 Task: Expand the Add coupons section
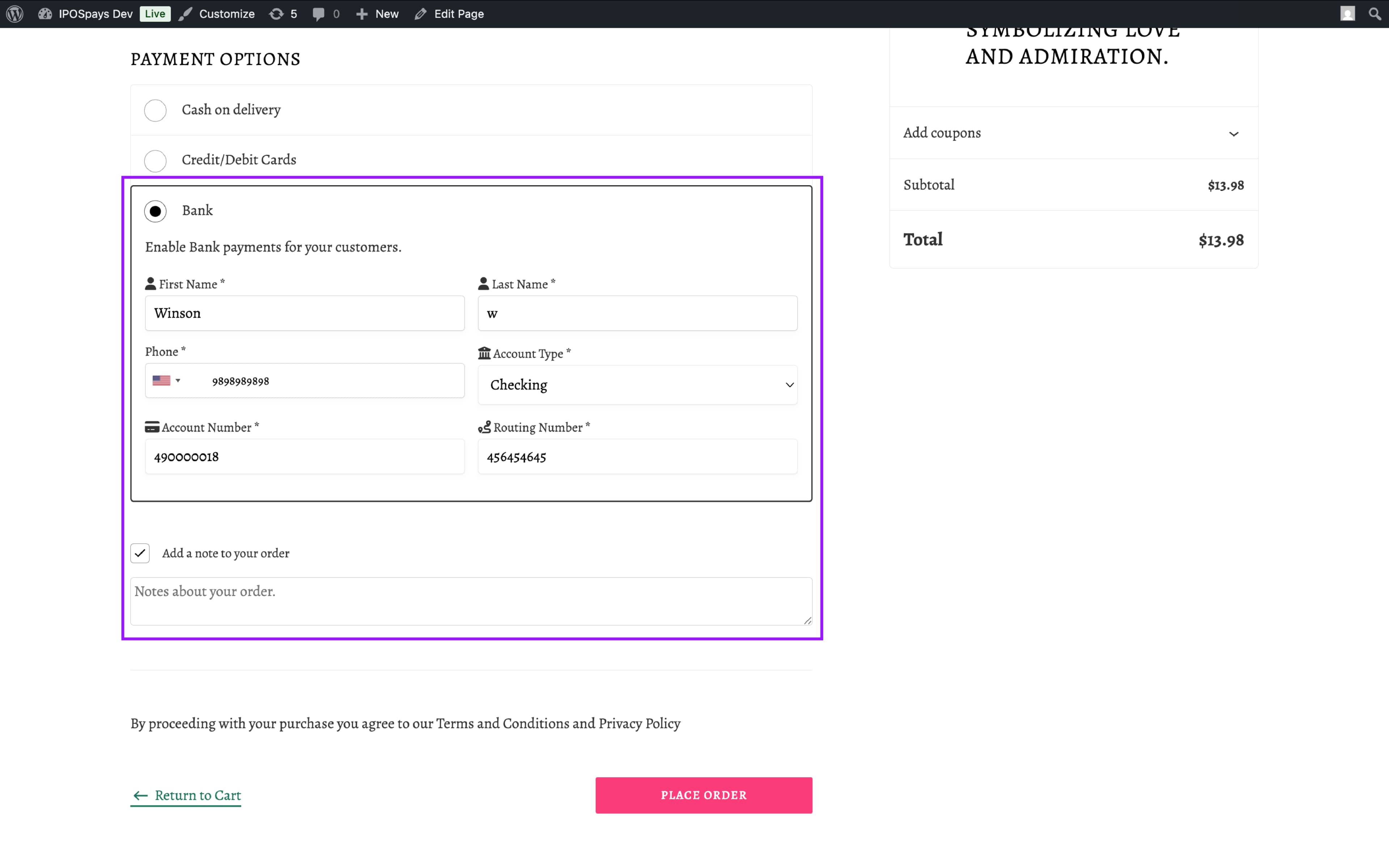pos(1073,133)
